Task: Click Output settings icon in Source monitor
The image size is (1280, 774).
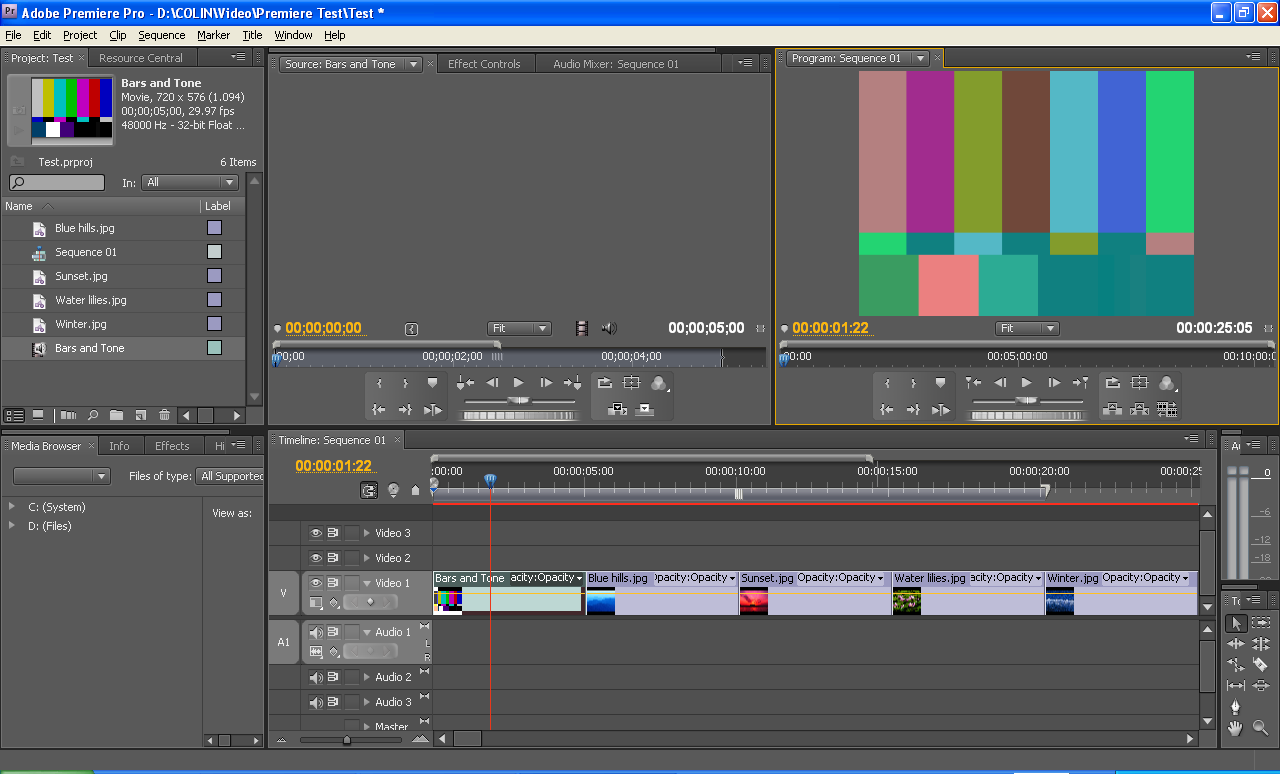Action: pos(658,383)
